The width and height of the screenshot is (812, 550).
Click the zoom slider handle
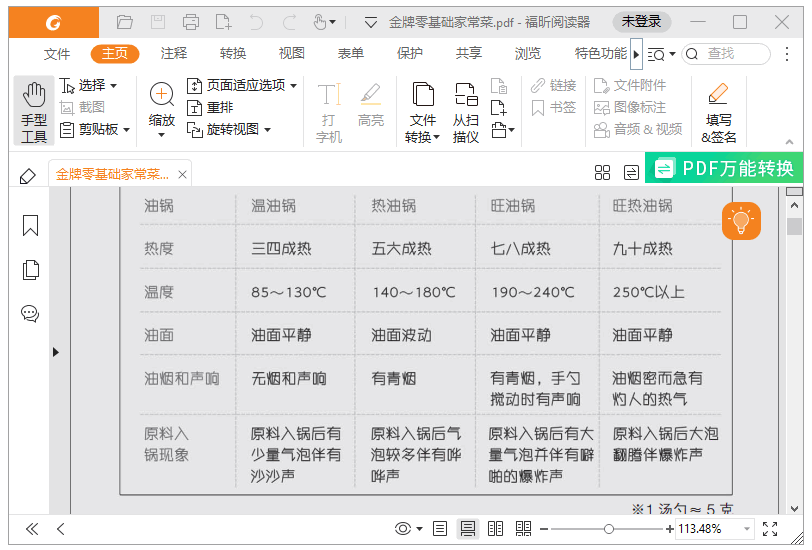pyautogui.click(x=609, y=529)
